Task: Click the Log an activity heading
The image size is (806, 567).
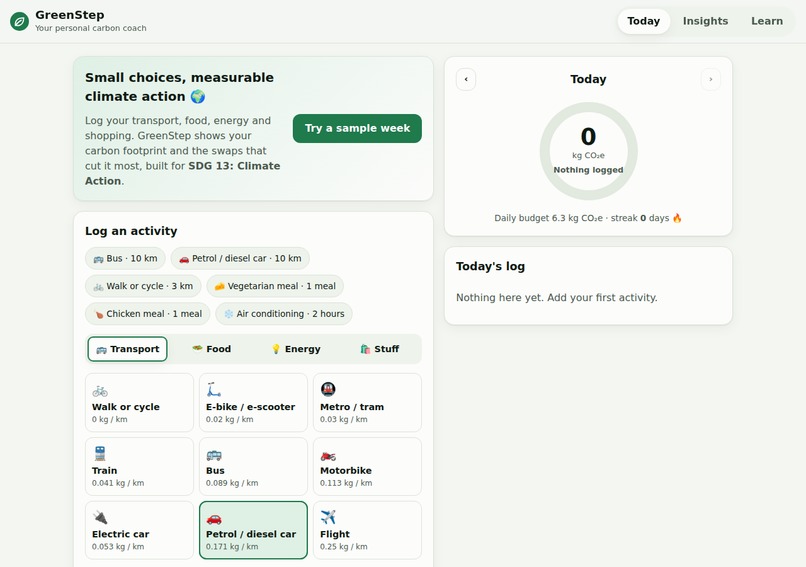Action: [131, 231]
